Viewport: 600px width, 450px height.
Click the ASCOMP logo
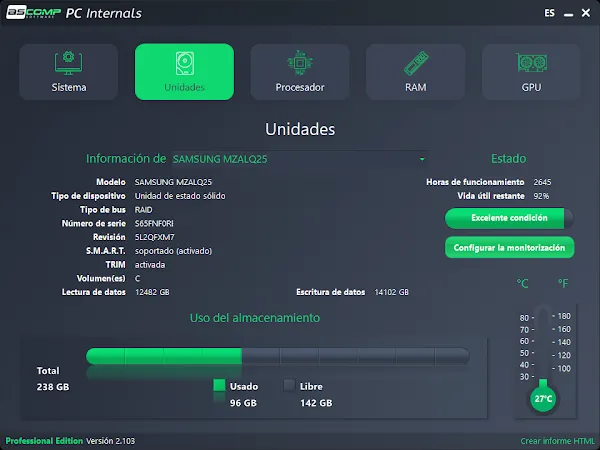(x=33, y=12)
